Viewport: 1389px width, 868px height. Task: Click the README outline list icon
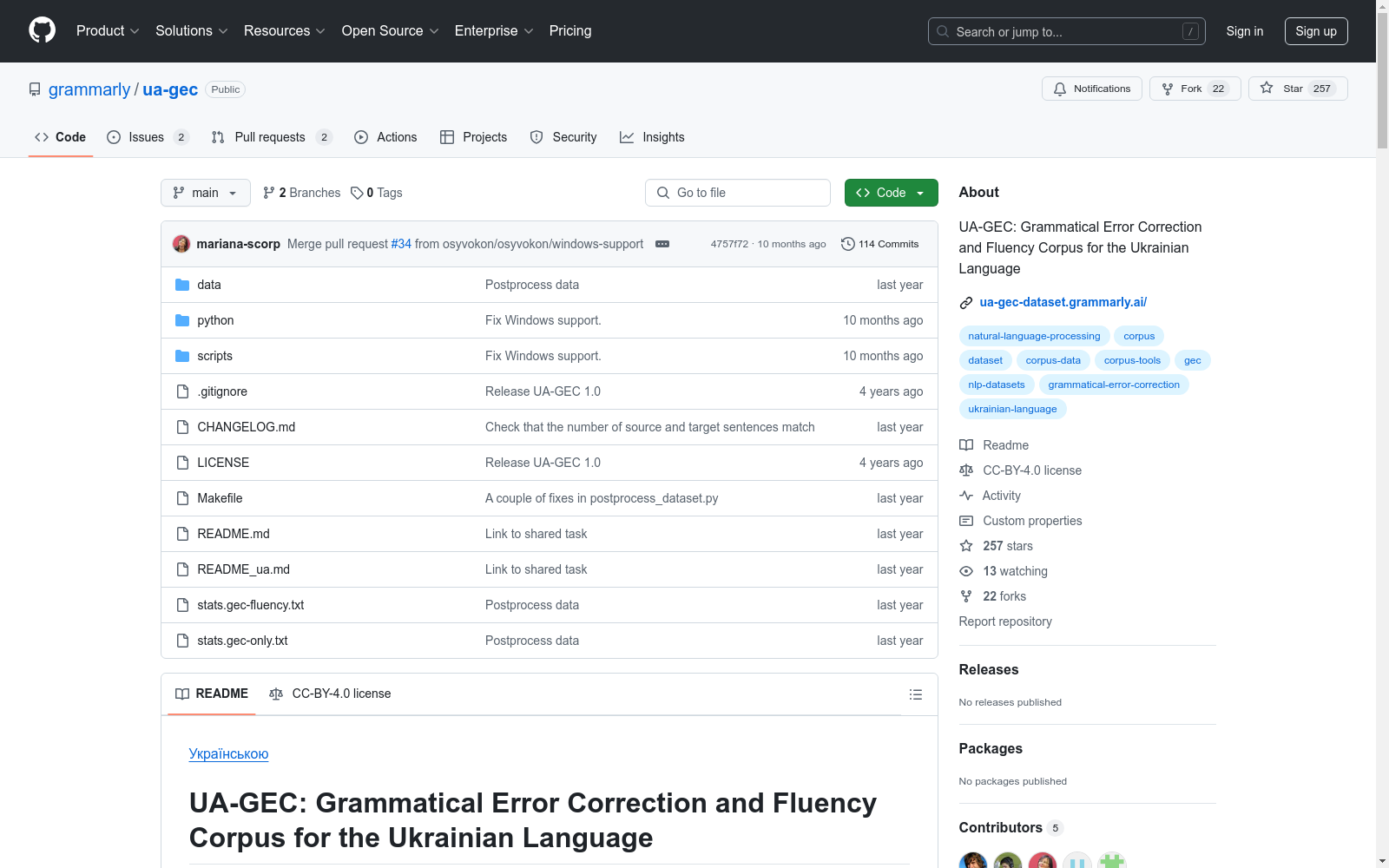[915, 694]
